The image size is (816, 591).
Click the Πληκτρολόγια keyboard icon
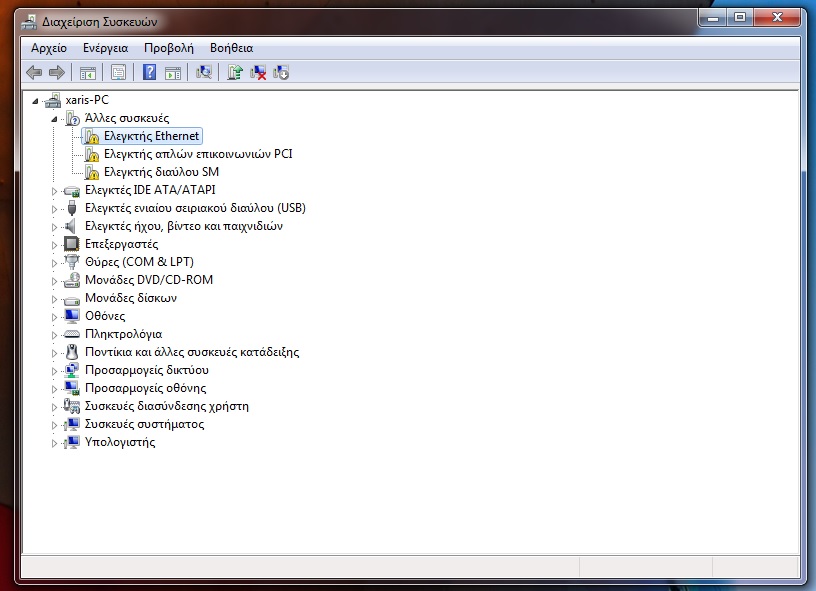72,334
